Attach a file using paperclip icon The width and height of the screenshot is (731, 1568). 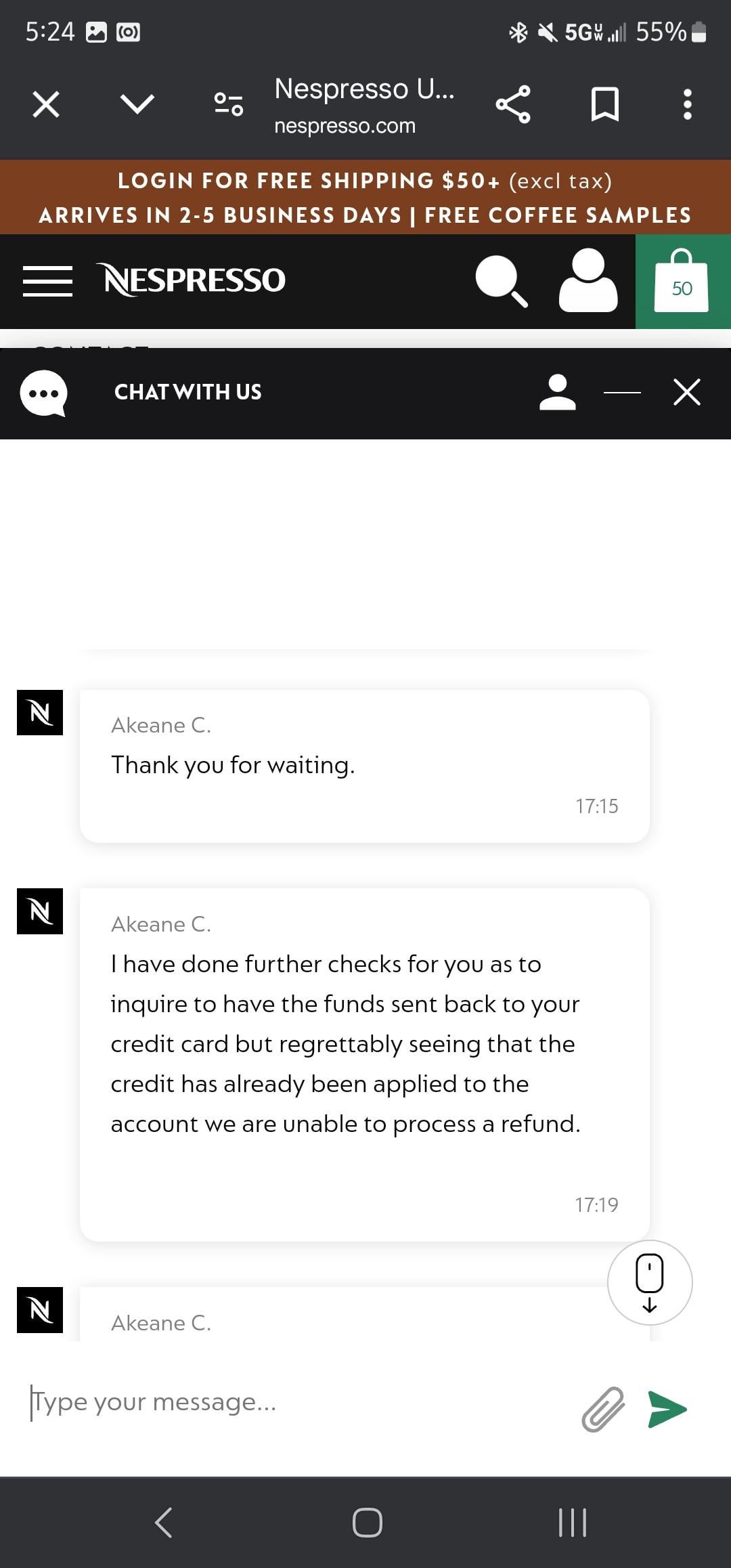coord(602,1410)
